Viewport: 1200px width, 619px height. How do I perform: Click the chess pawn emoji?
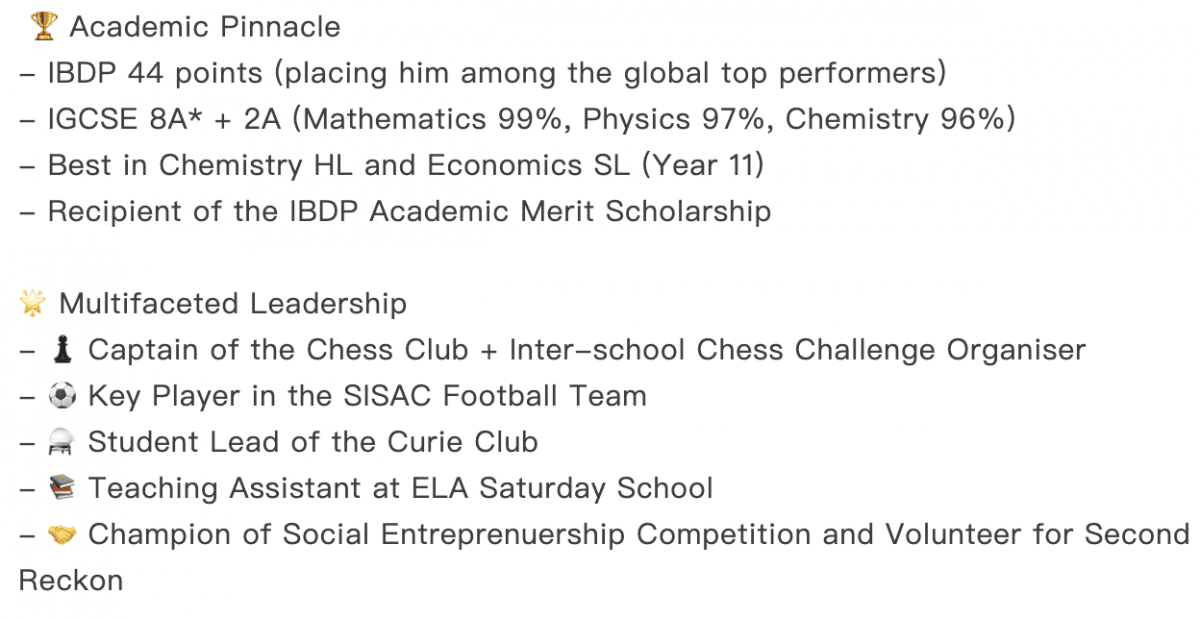coord(63,350)
